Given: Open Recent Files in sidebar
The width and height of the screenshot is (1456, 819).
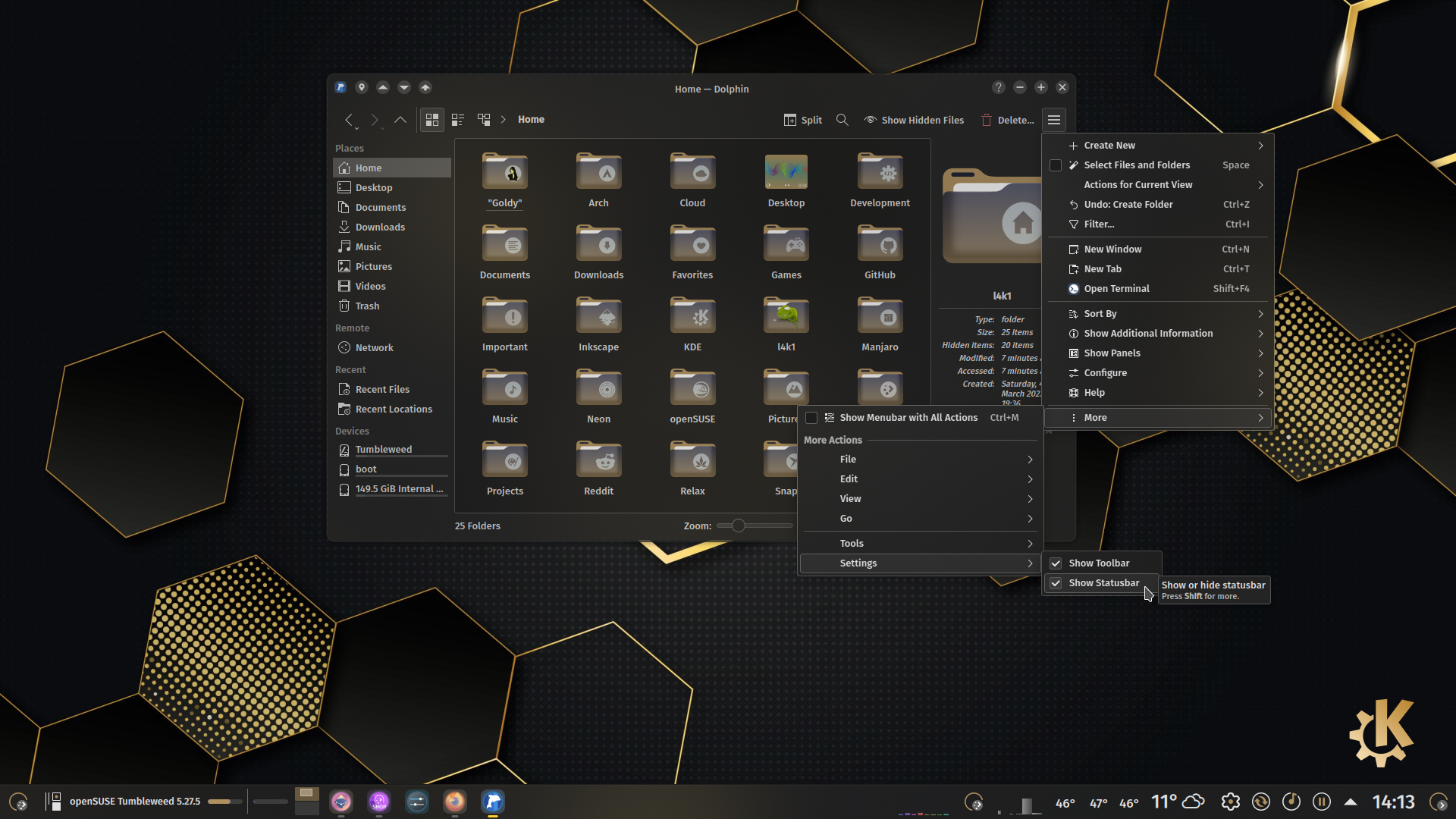Looking at the screenshot, I should click(x=392, y=389).
